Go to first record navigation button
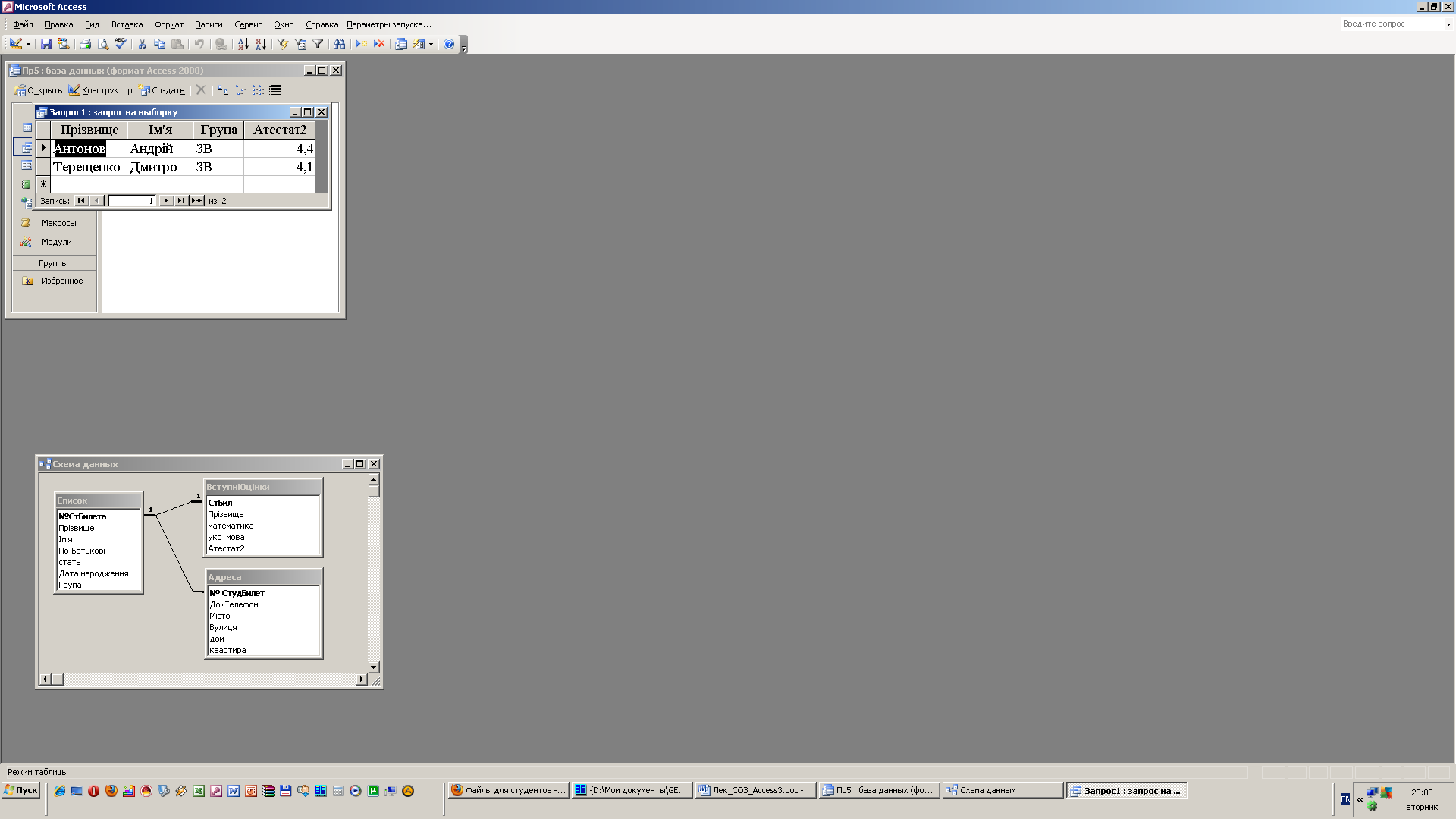This screenshot has width=1456, height=819. click(x=81, y=201)
